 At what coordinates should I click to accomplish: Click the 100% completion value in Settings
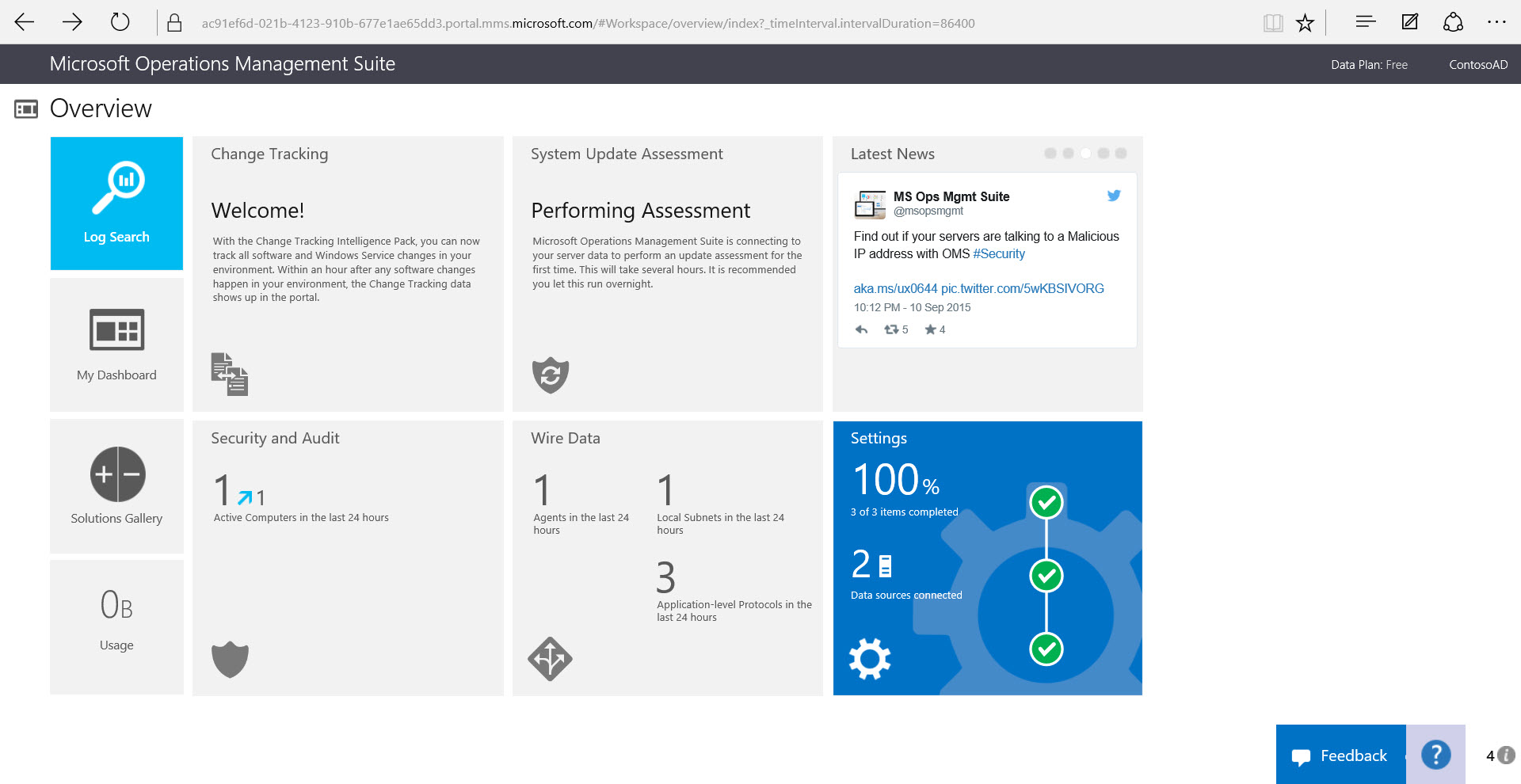(896, 480)
